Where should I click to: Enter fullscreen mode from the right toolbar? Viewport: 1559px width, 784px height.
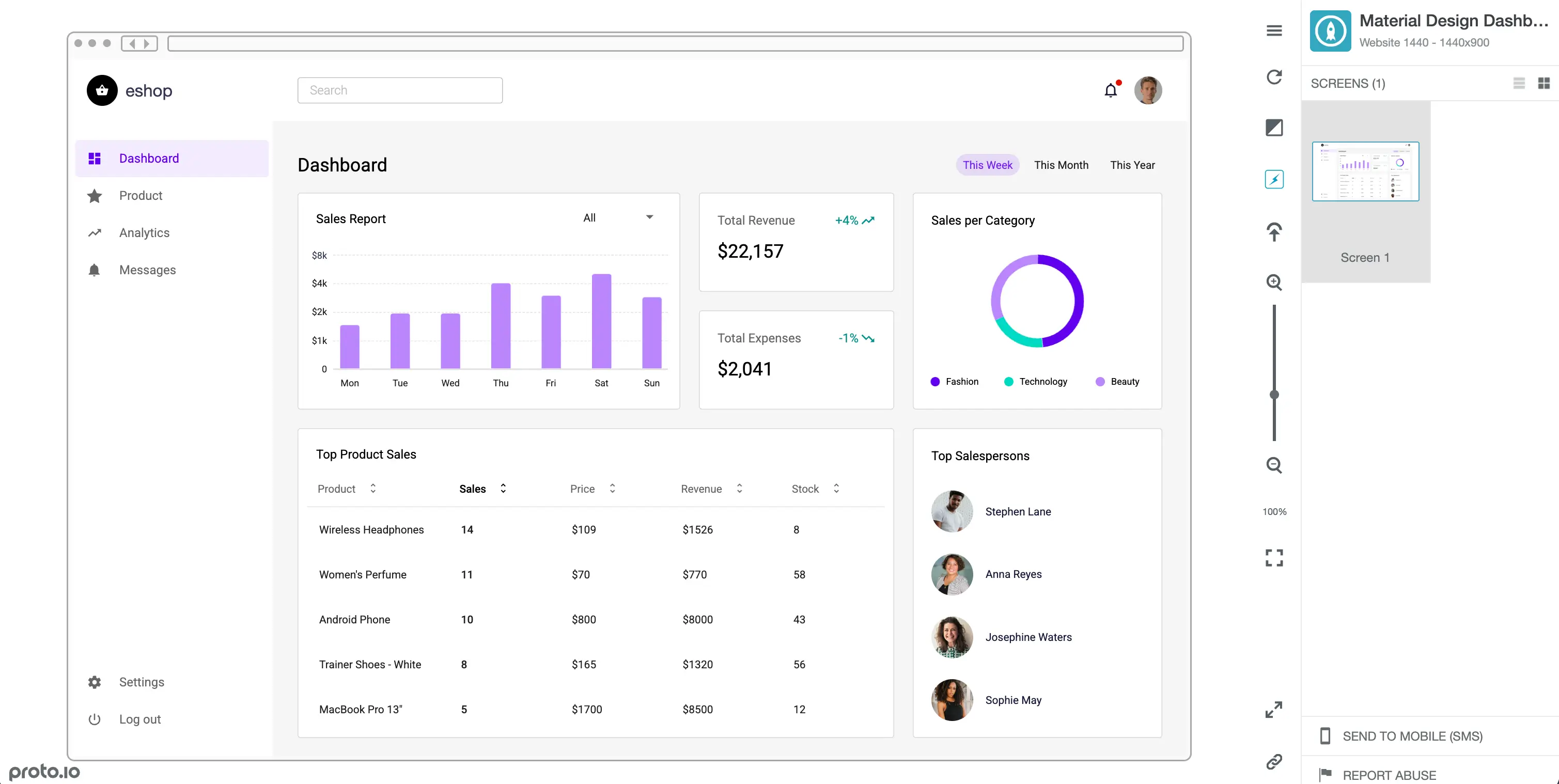[1274, 557]
